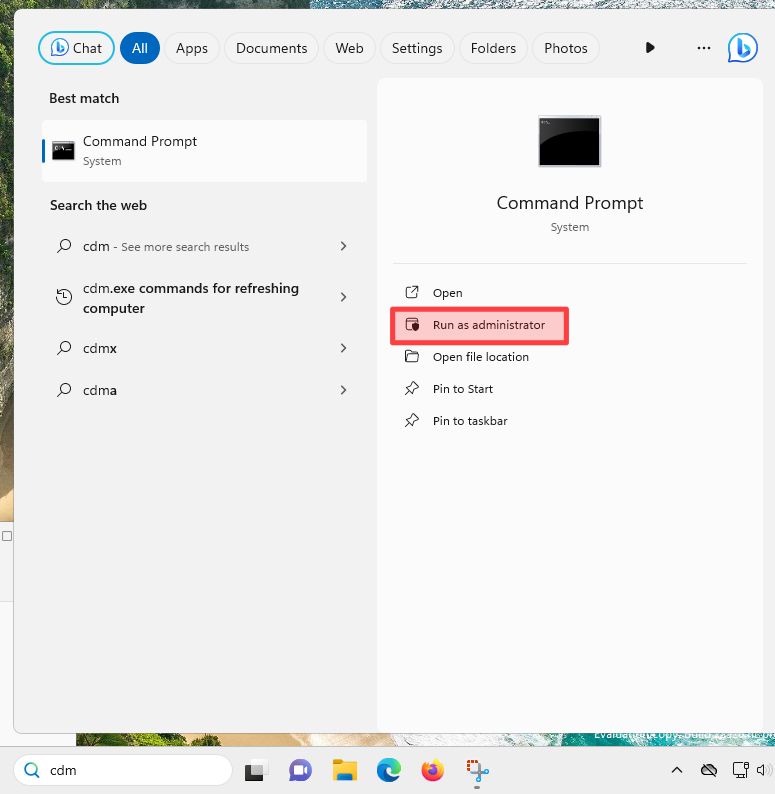
Task: Click the search icon beside cdmx
Action: coord(64,348)
